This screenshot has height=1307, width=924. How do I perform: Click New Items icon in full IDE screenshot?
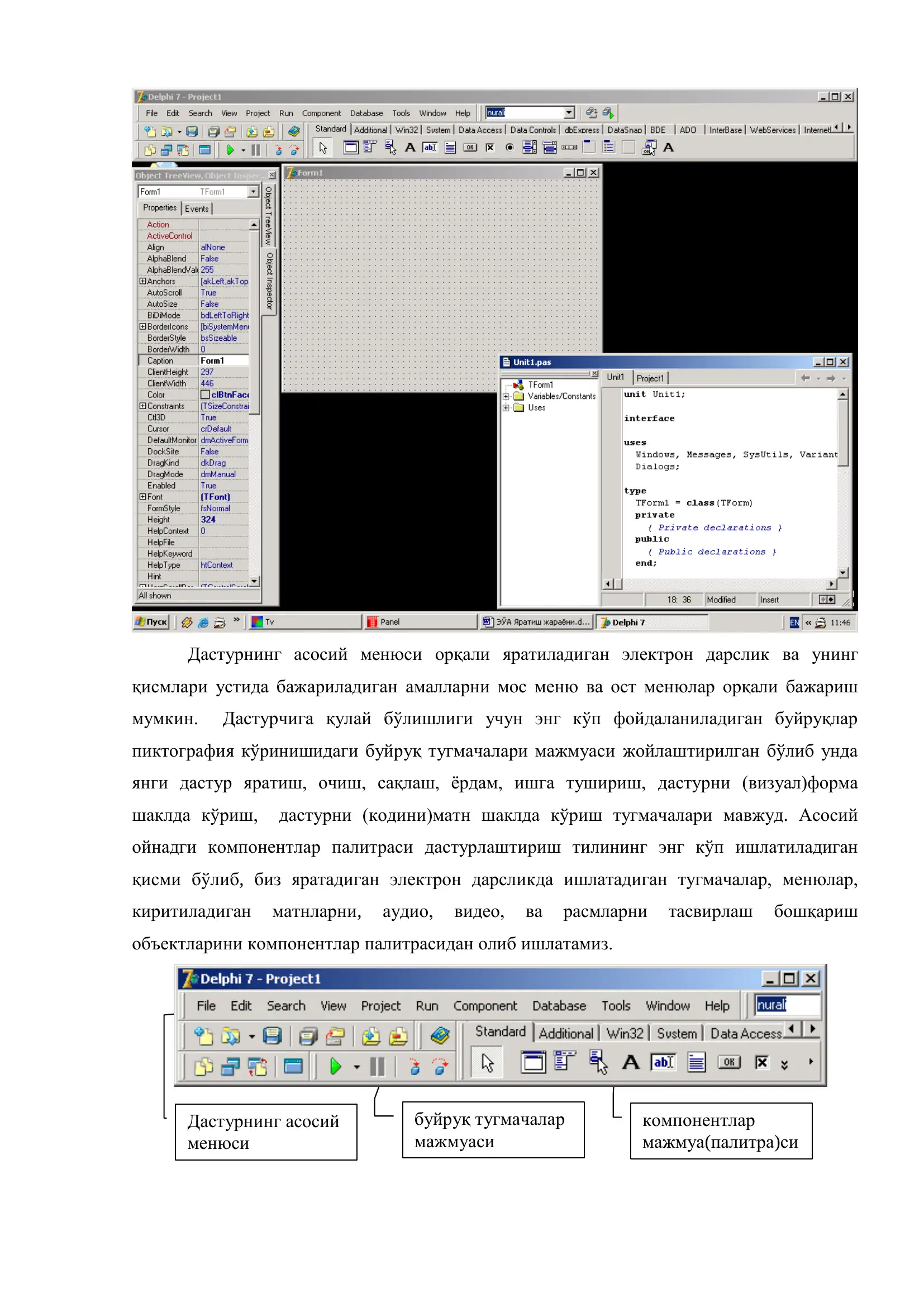(x=150, y=131)
